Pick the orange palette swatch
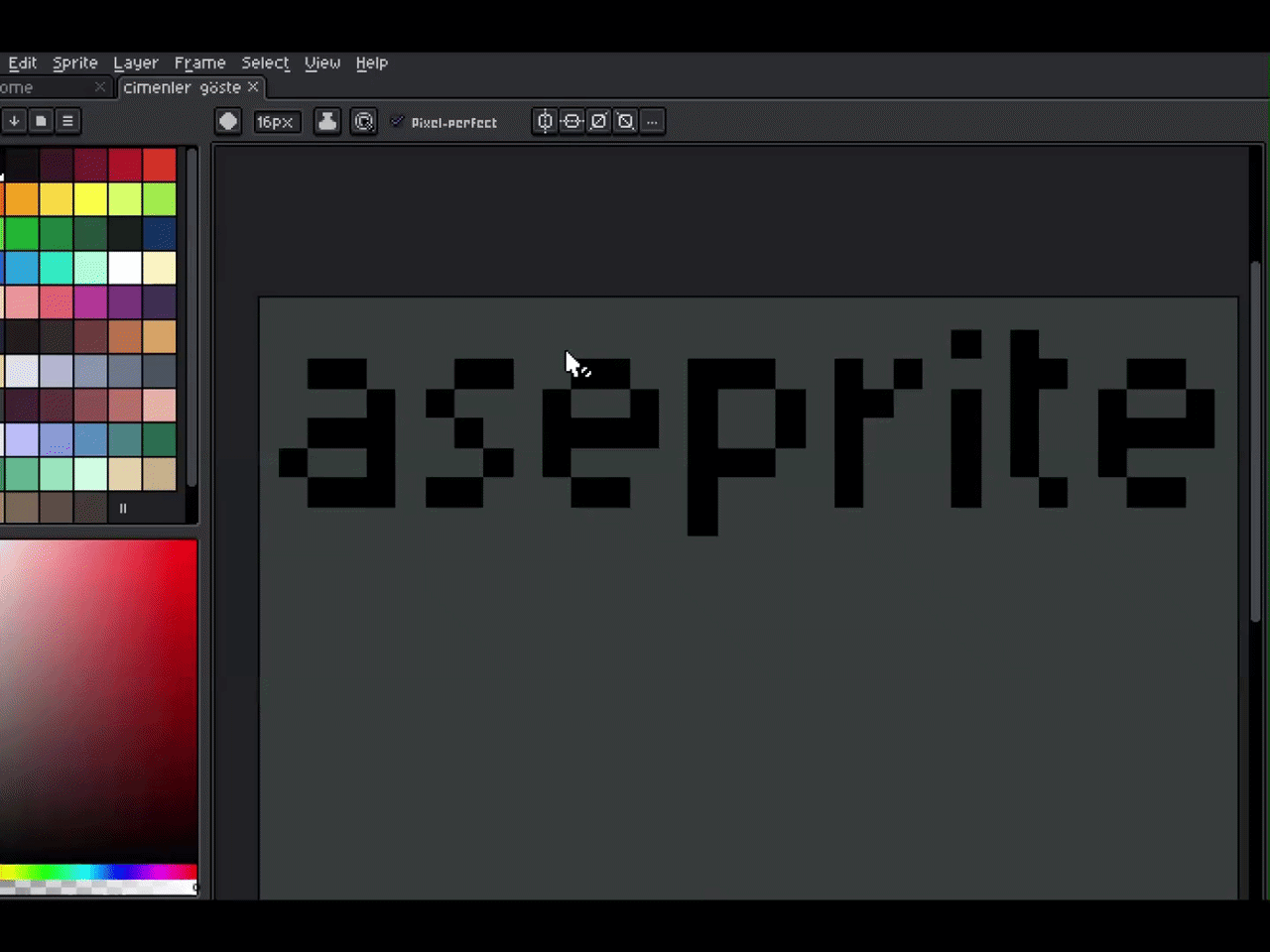Viewport: 1270px width, 952px height. [x=21, y=199]
